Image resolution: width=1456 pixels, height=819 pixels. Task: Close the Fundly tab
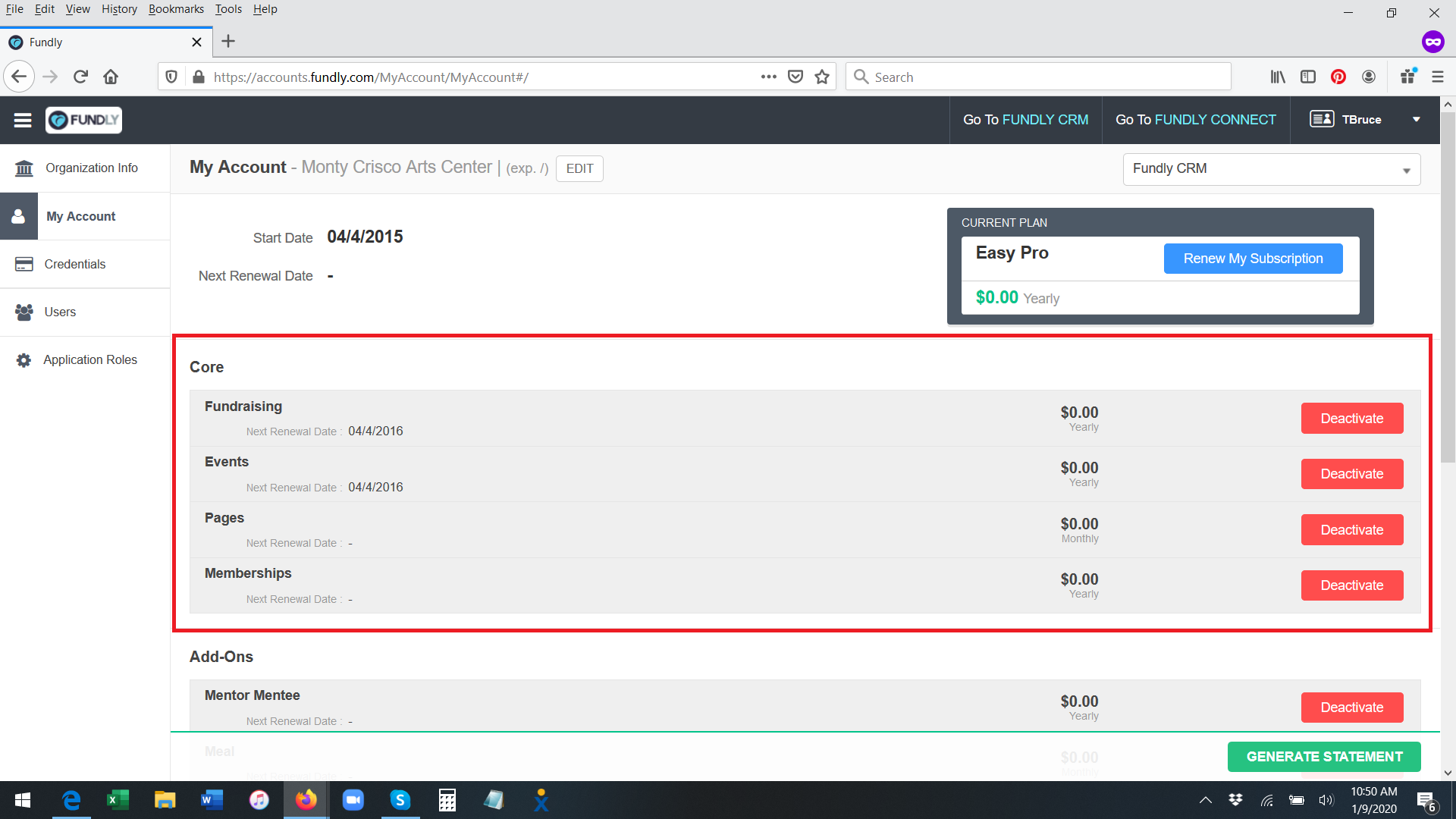click(196, 42)
